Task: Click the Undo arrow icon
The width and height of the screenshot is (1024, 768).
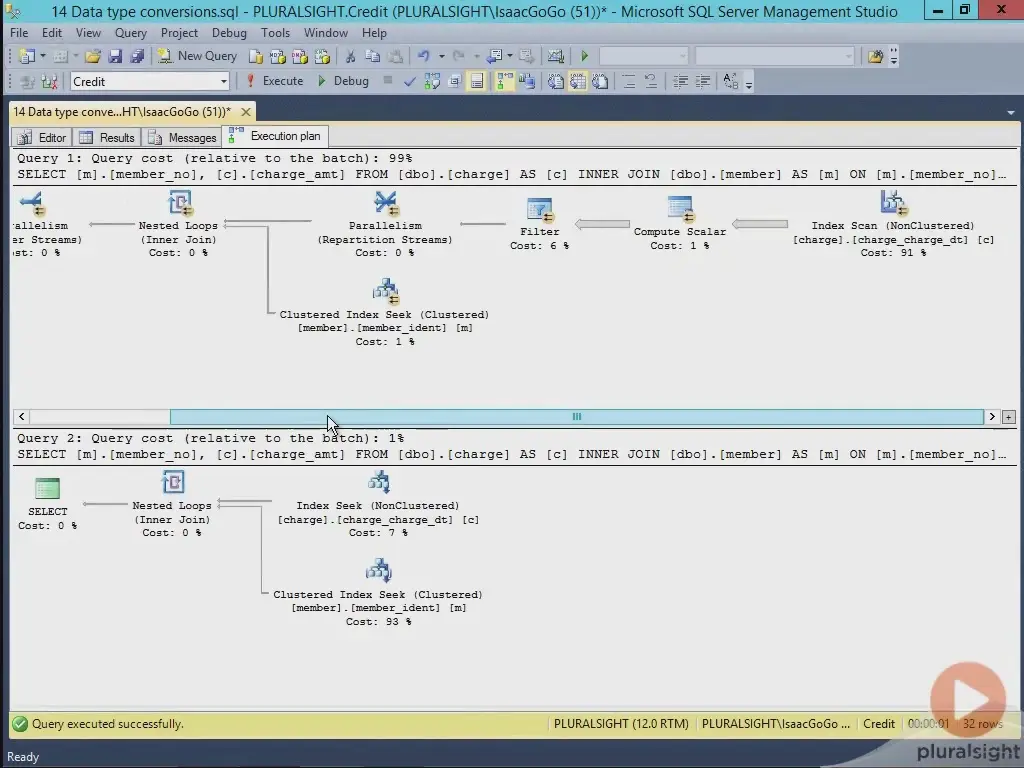Action: click(424, 56)
